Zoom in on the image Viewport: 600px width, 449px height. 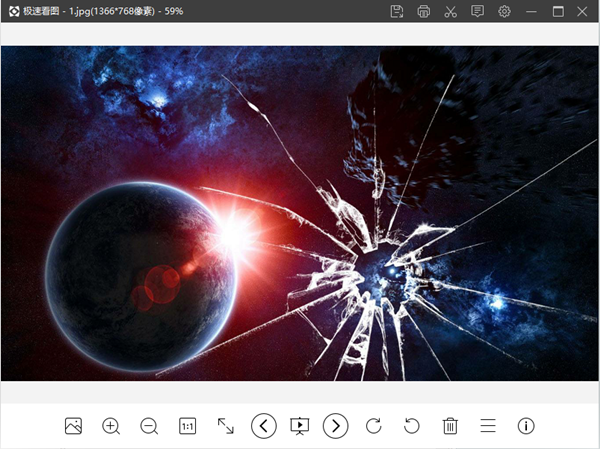coord(111,426)
